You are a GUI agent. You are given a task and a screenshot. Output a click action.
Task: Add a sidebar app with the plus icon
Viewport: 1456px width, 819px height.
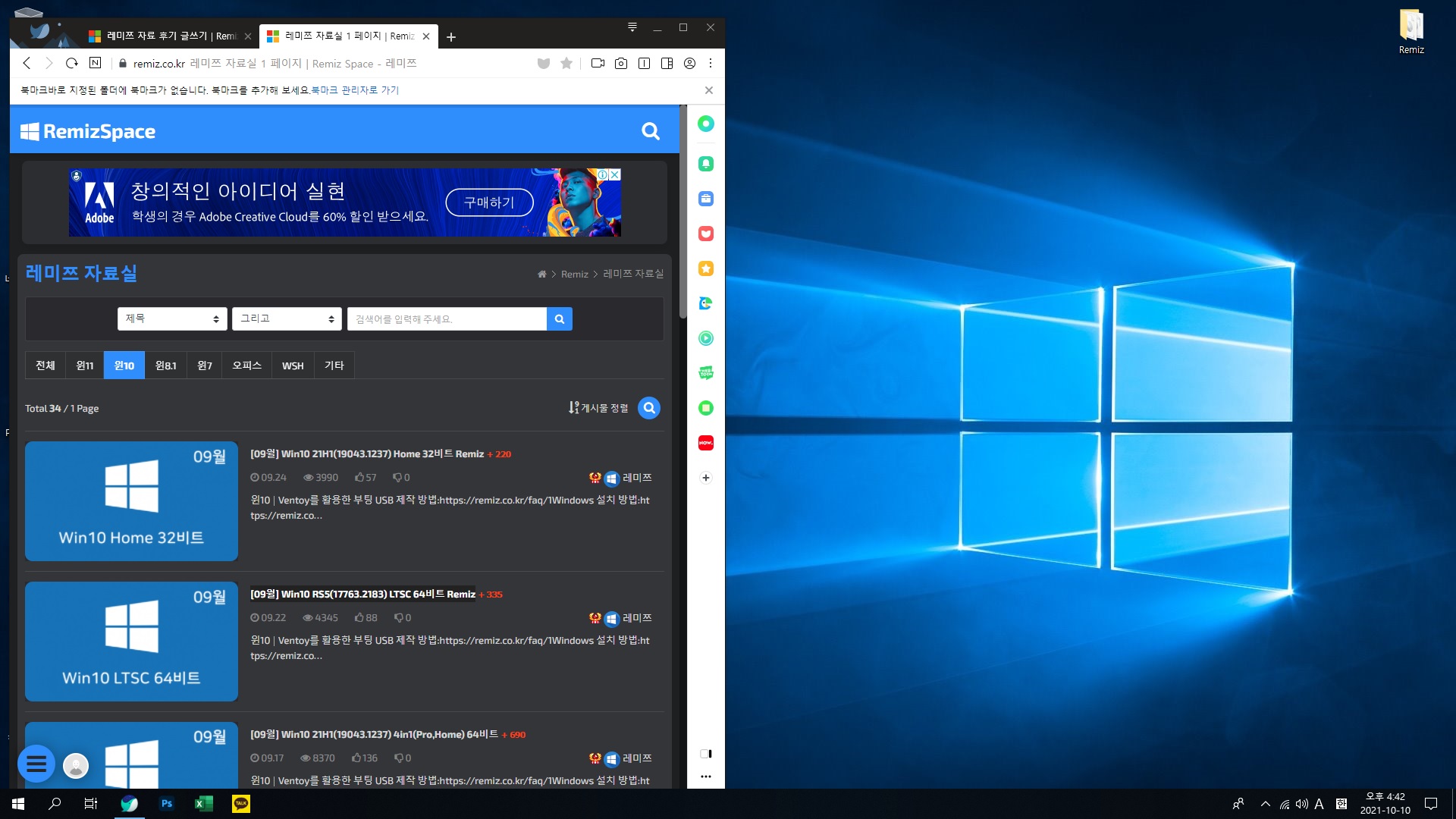[705, 478]
